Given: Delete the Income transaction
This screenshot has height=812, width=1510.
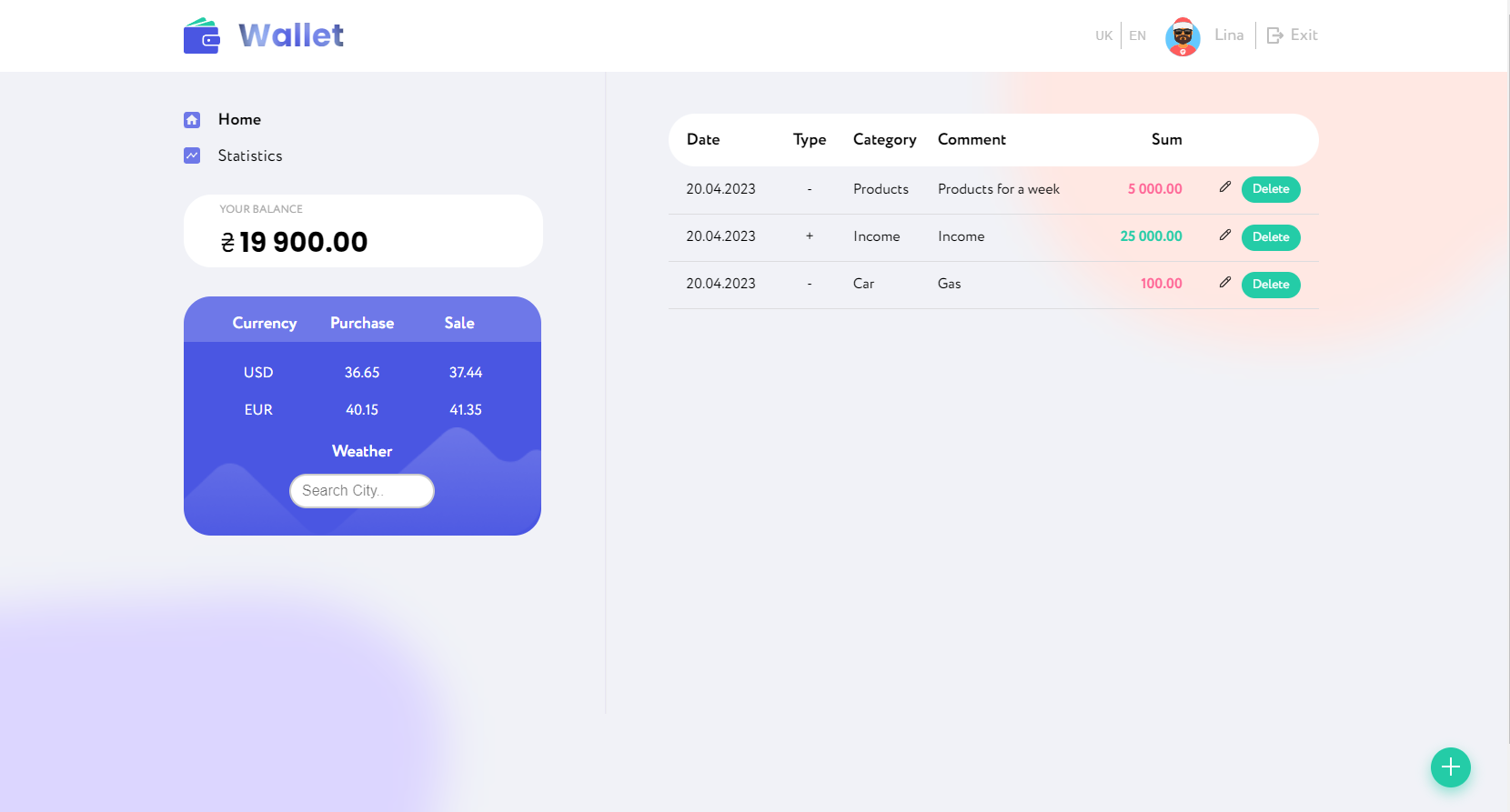Looking at the screenshot, I should pos(1271,237).
